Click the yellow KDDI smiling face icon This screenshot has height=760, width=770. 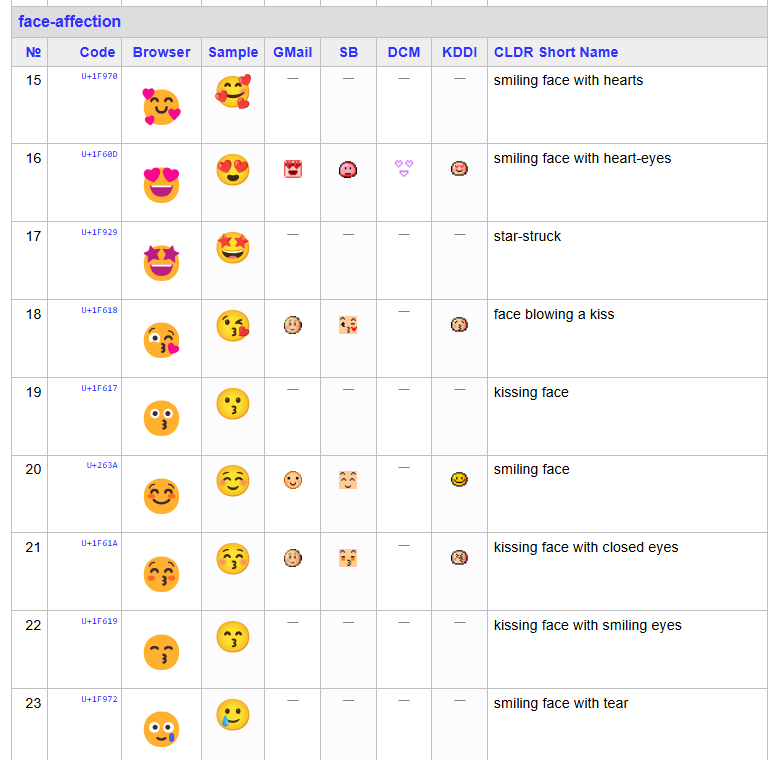click(459, 480)
